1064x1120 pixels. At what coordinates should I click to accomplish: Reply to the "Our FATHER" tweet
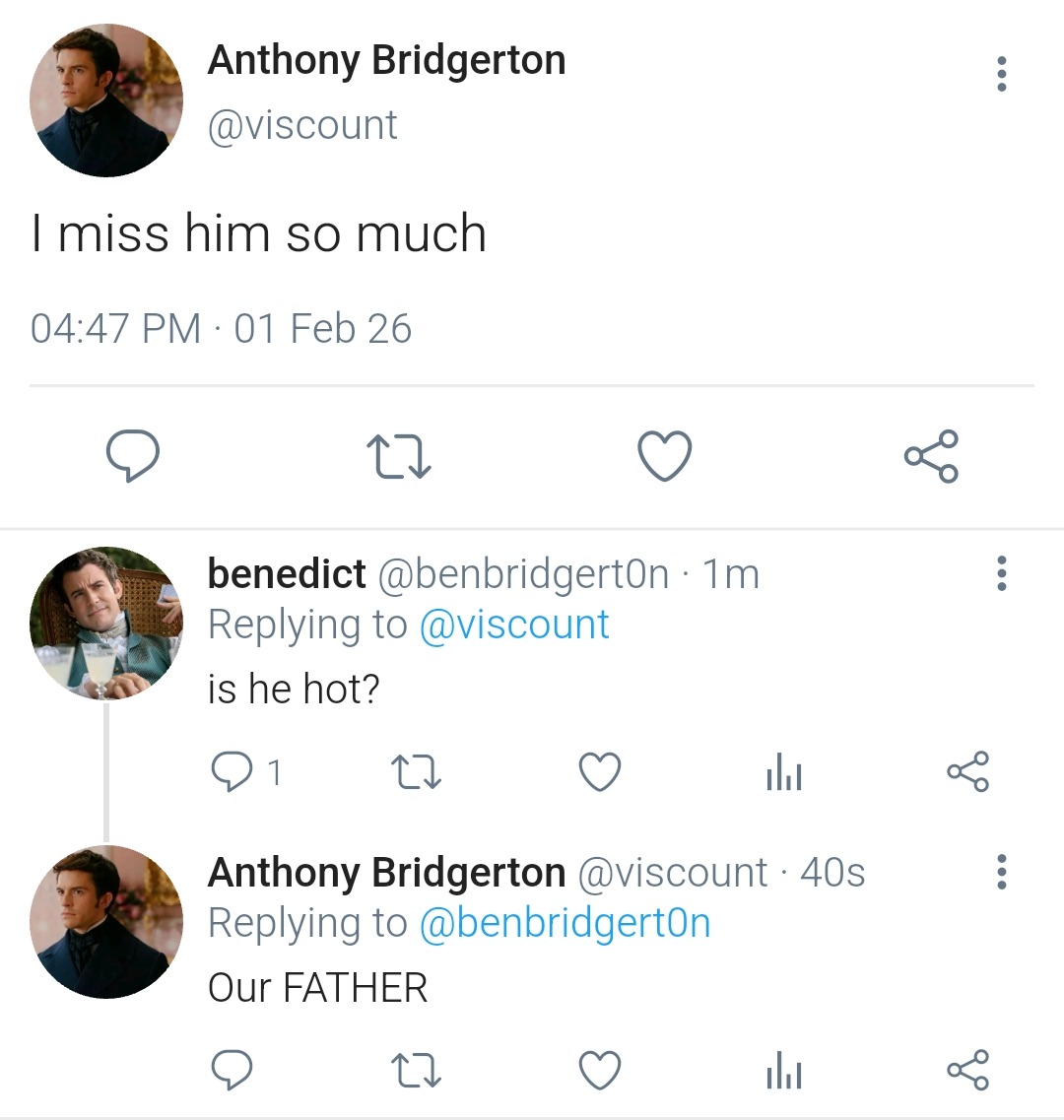[233, 1071]
